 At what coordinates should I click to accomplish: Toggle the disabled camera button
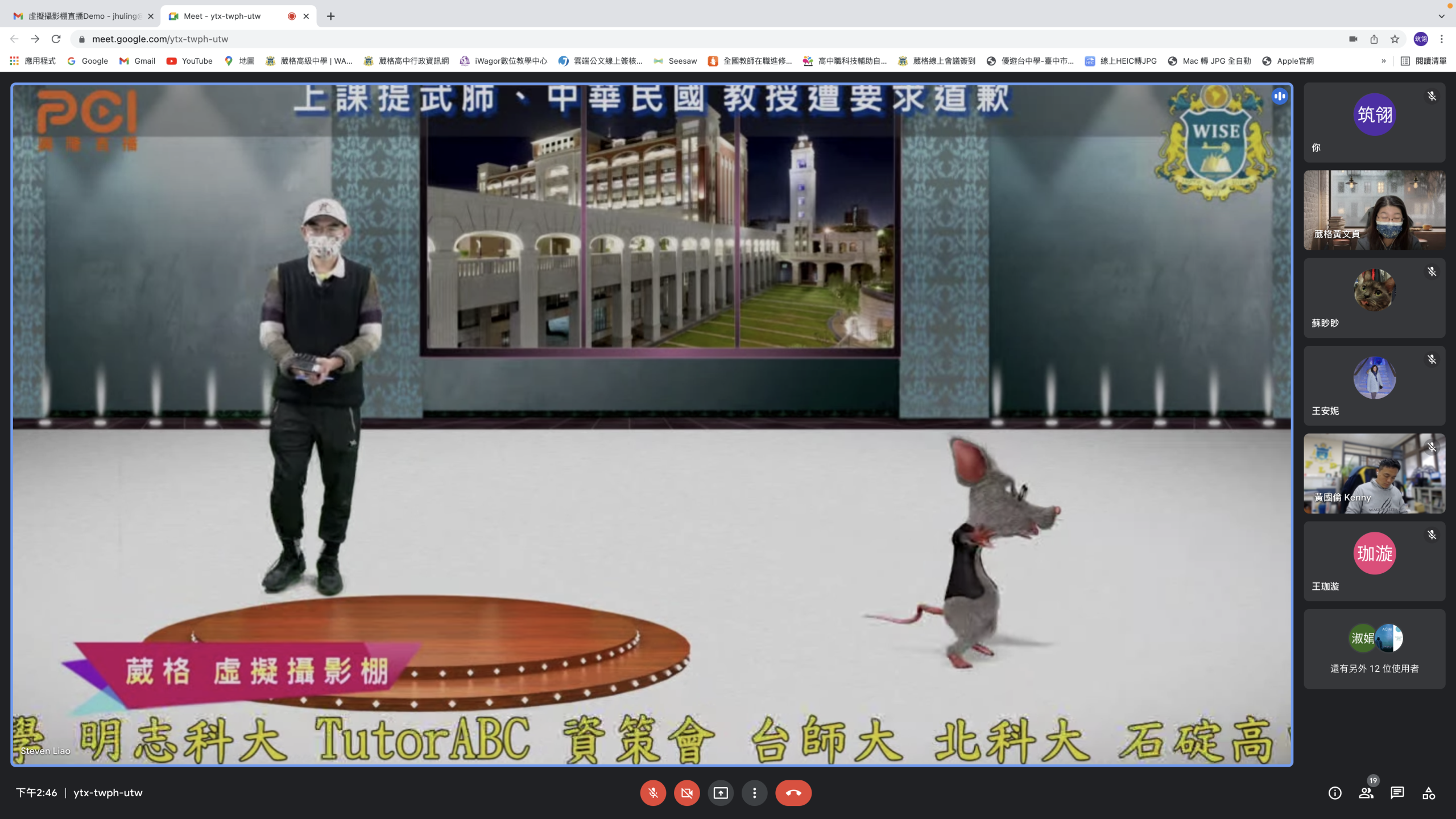pos(686,793)
